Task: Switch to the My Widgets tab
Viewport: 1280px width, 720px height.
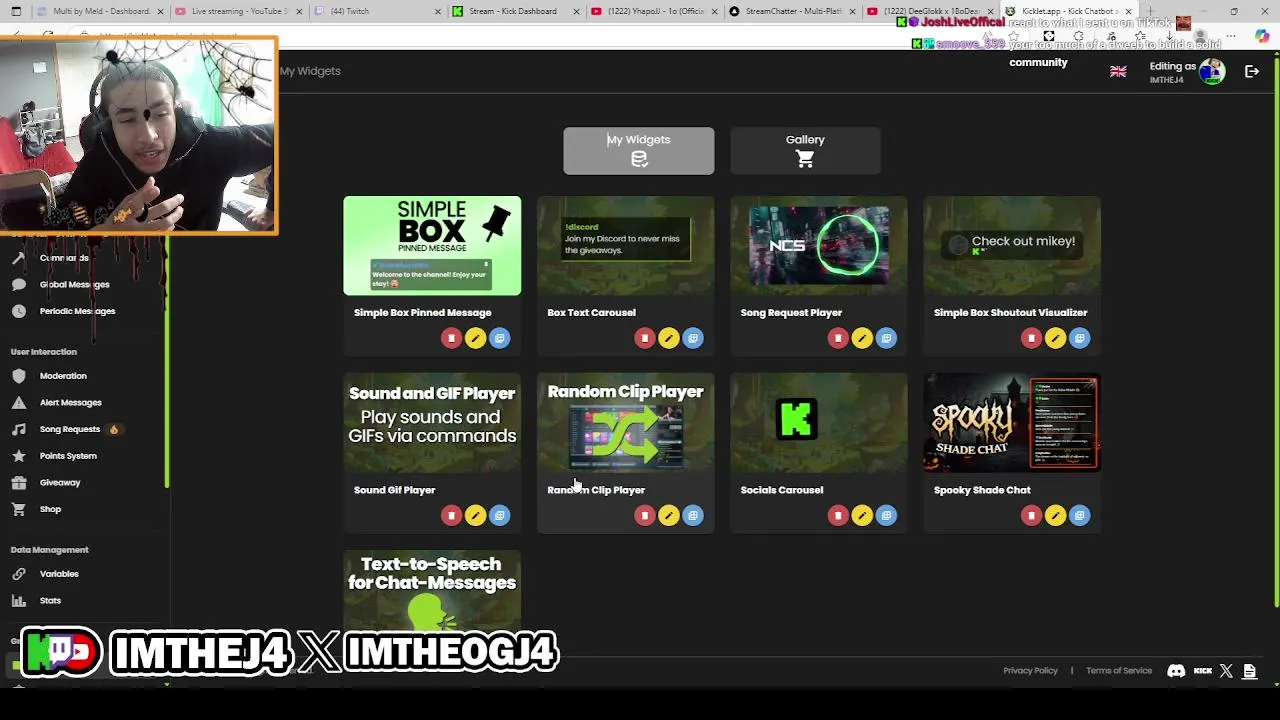Action: 639,151
